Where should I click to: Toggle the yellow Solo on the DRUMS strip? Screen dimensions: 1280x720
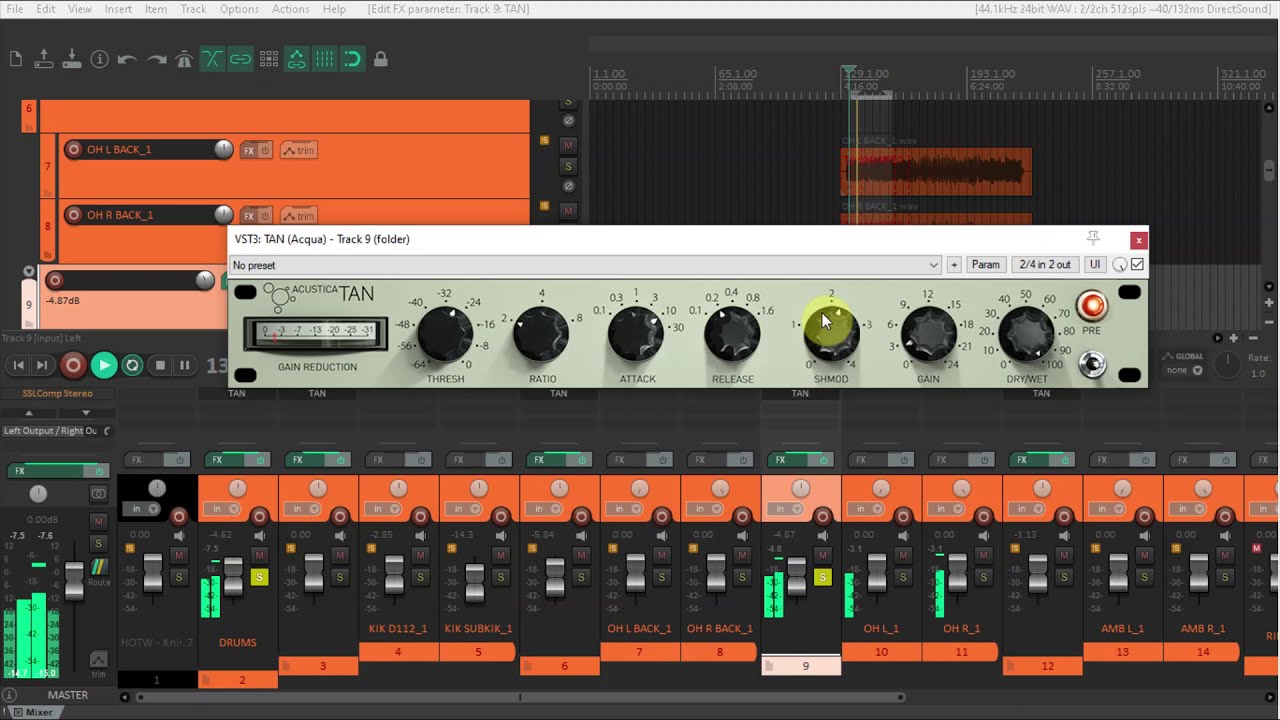pyautogui.click(x=259, y=577)
